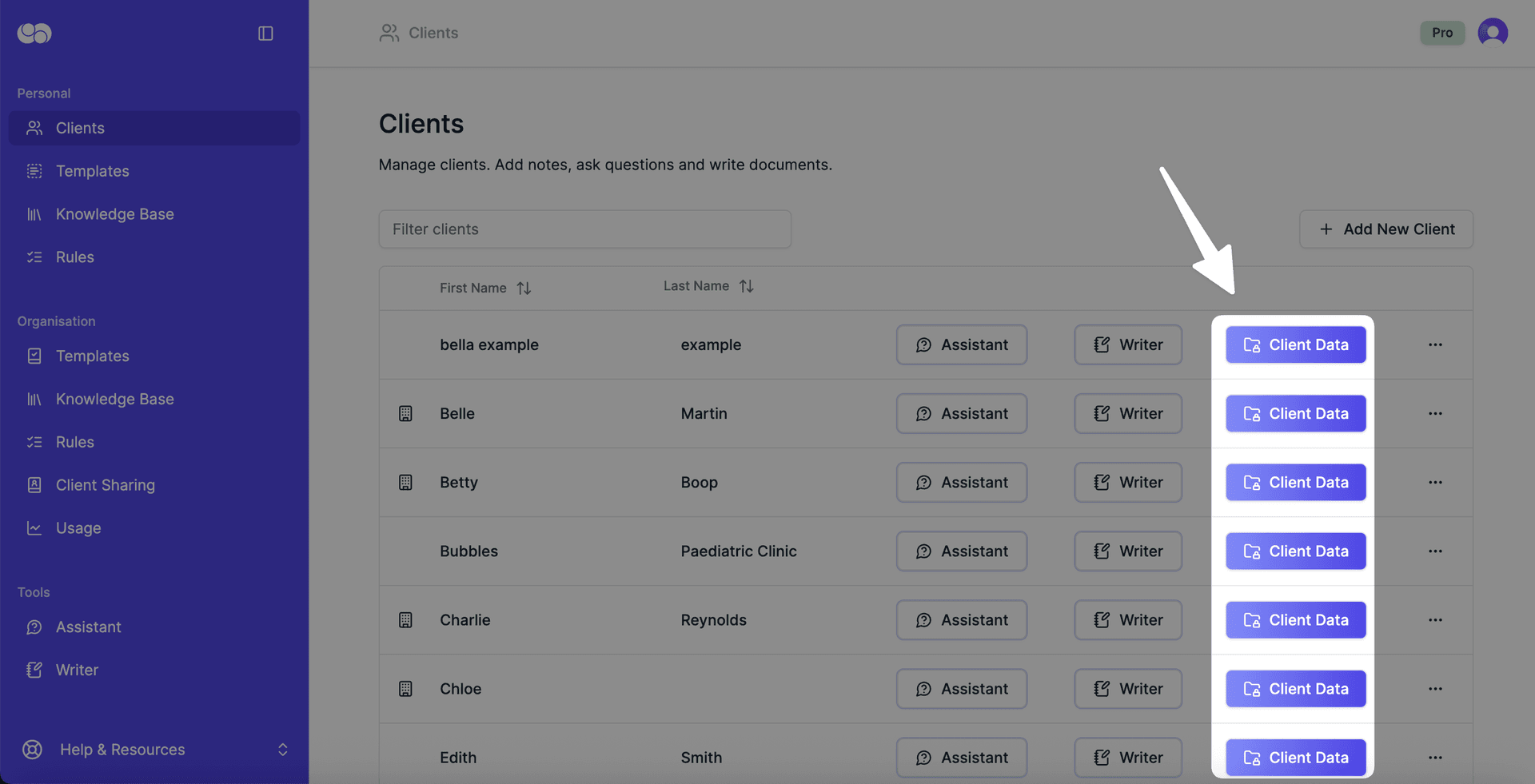
Task: Open the phone icon next to Belle Martin
Action: 405,413
